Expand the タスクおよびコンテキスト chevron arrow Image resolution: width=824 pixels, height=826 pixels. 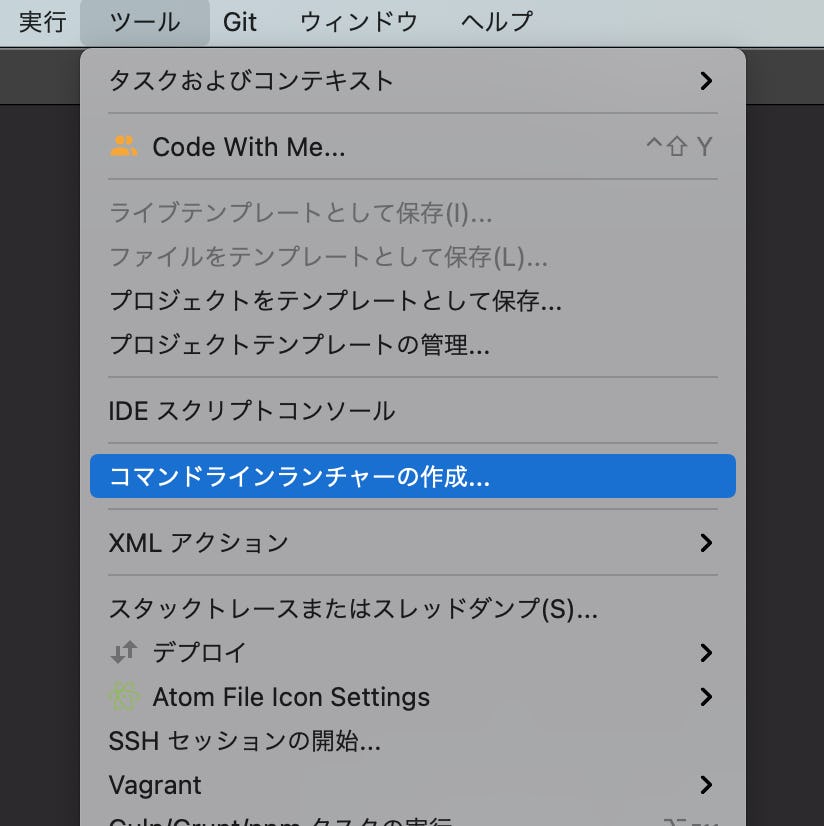(x=706, y=81)
